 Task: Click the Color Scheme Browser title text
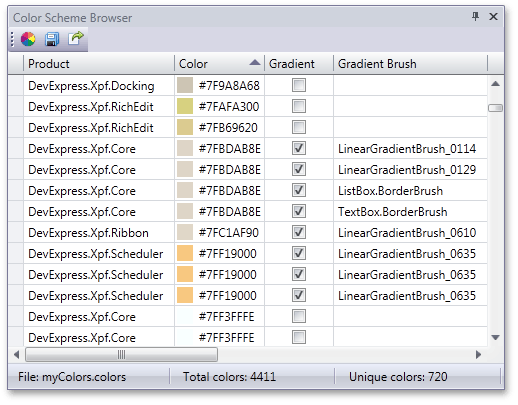point(72,18)
